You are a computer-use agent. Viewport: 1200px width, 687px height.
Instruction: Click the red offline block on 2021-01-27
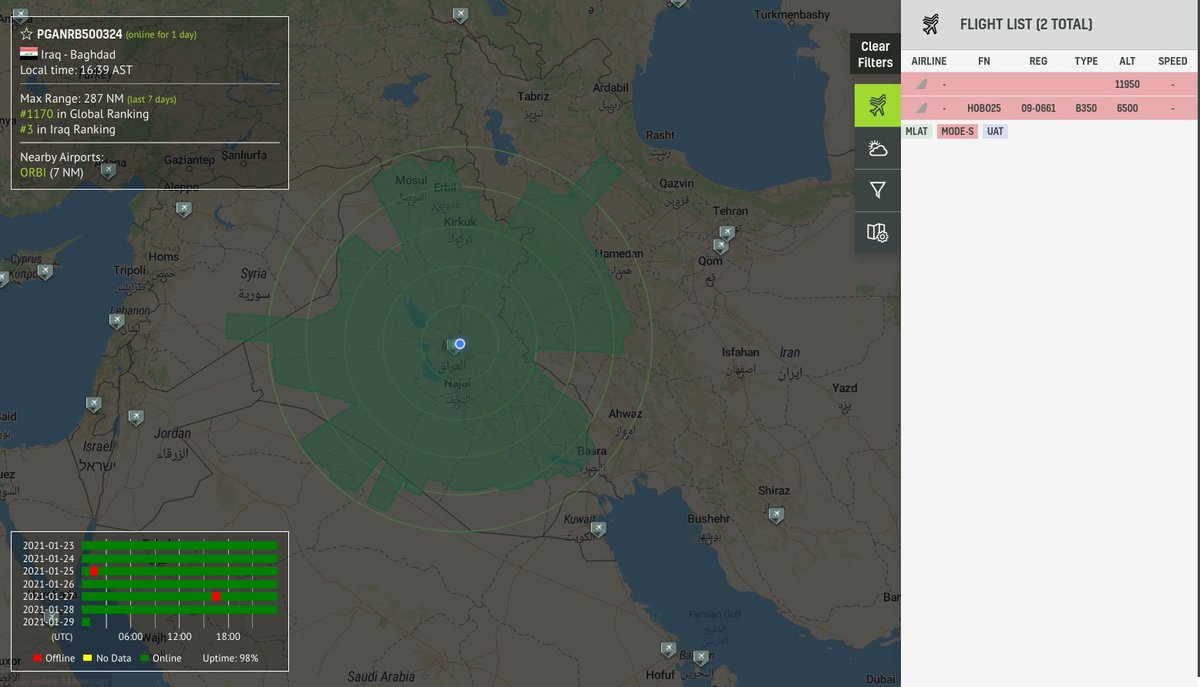tap(216, 596)
